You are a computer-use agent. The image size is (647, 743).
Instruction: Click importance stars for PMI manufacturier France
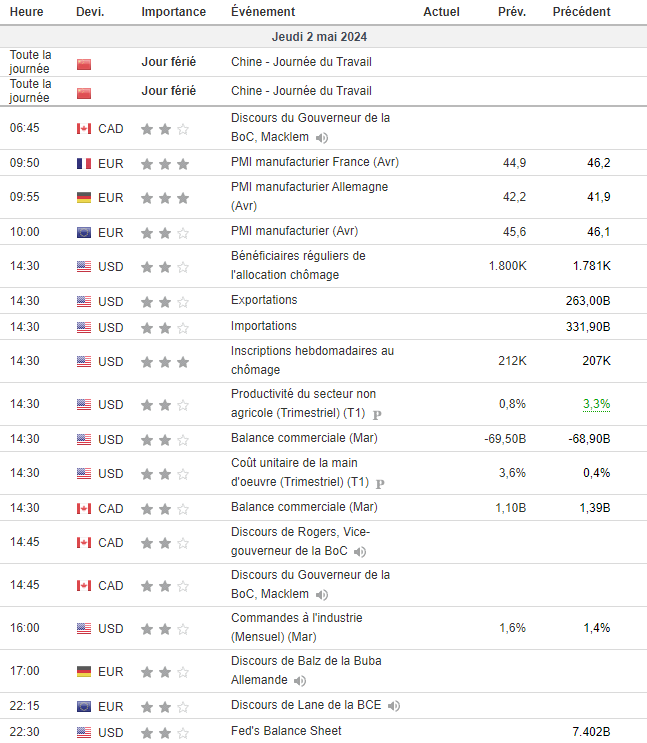[x=165, y=163]
